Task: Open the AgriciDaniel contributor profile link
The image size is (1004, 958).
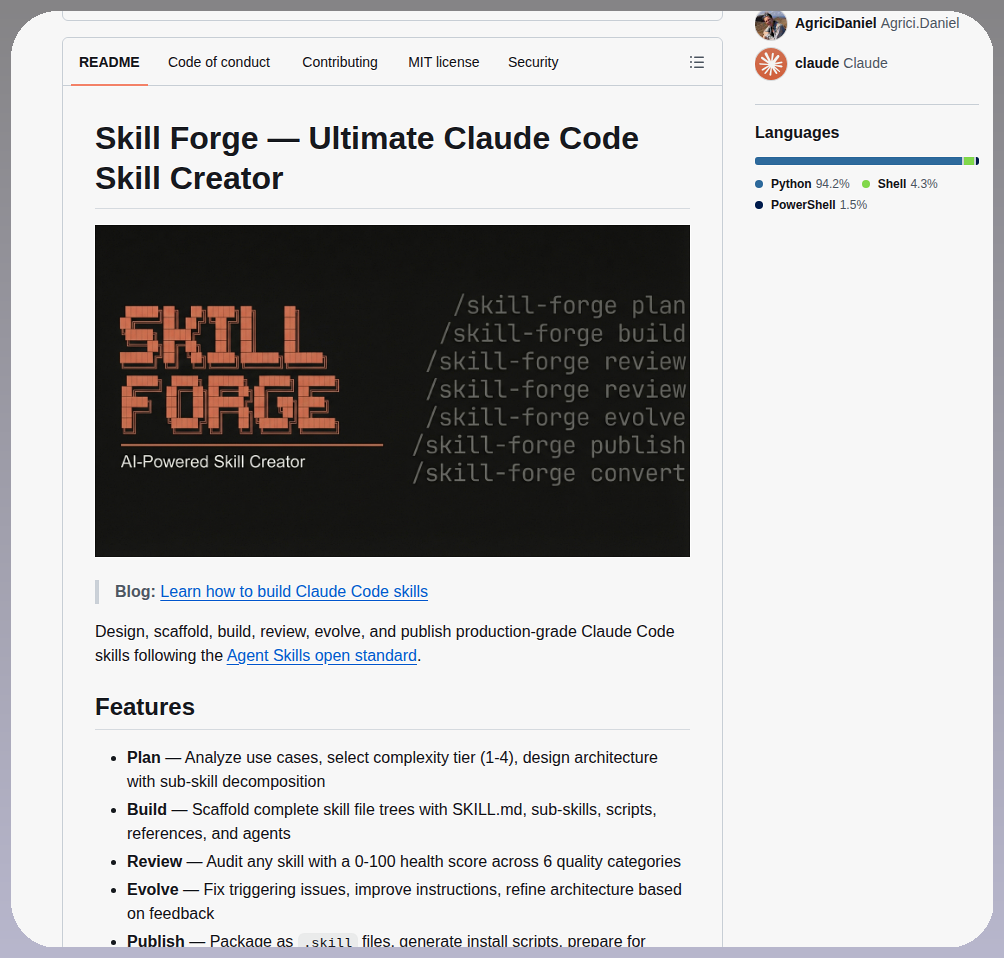Action: click(x=877, y=23)
